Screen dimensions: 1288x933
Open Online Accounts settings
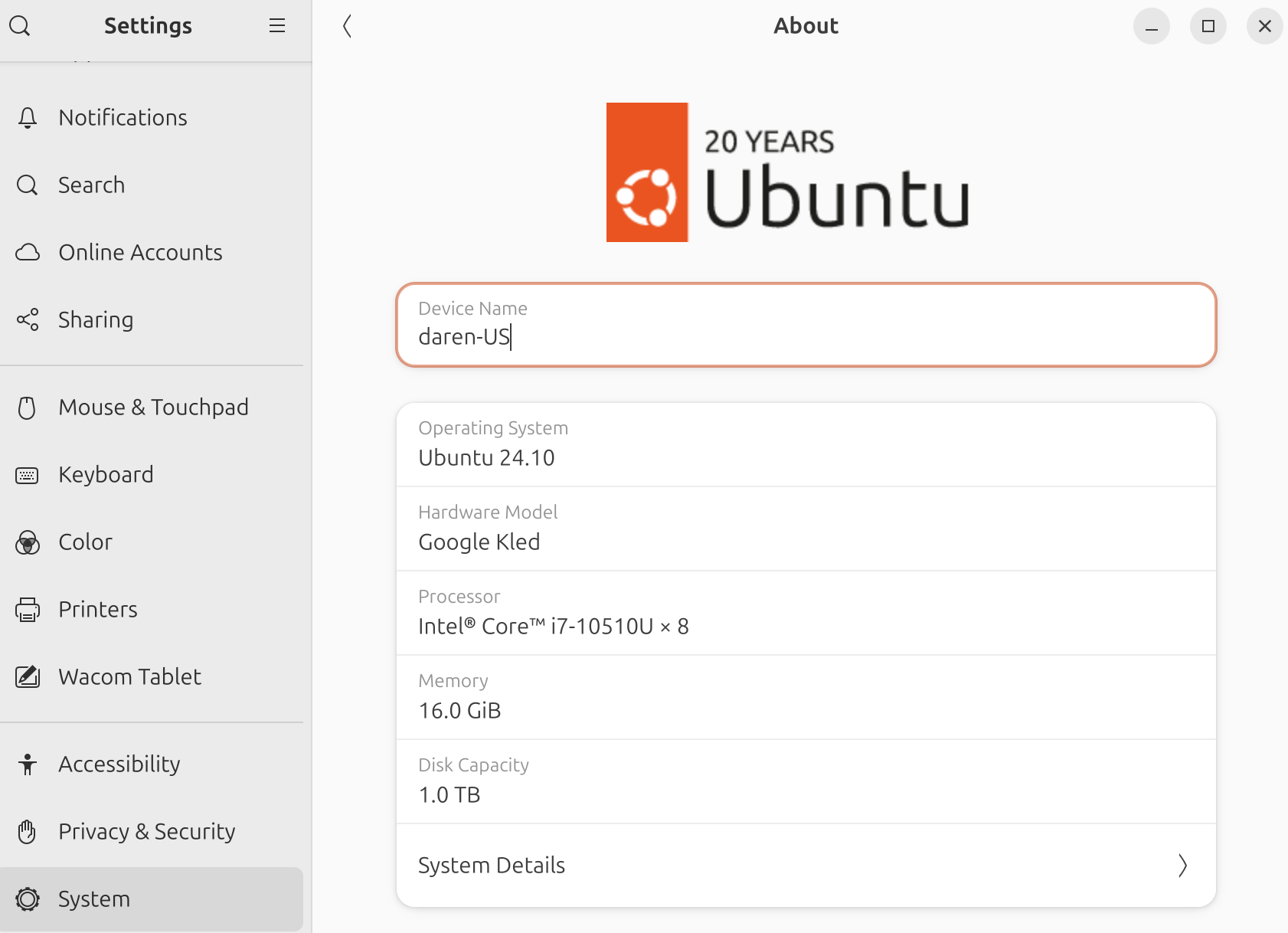(152, 253)
